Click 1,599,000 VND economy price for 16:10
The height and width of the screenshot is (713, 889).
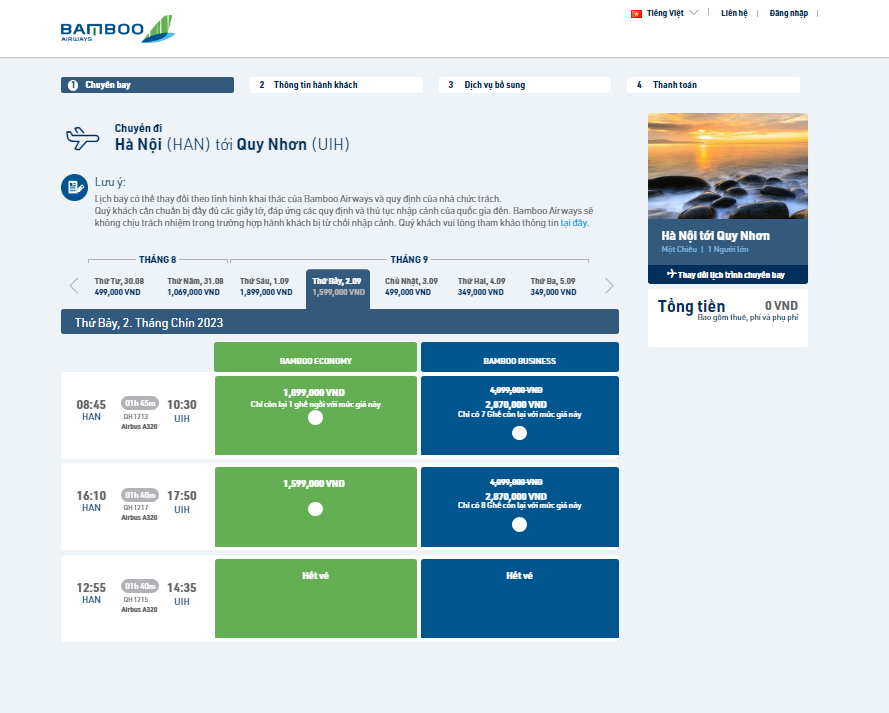(x=314, y=484)
